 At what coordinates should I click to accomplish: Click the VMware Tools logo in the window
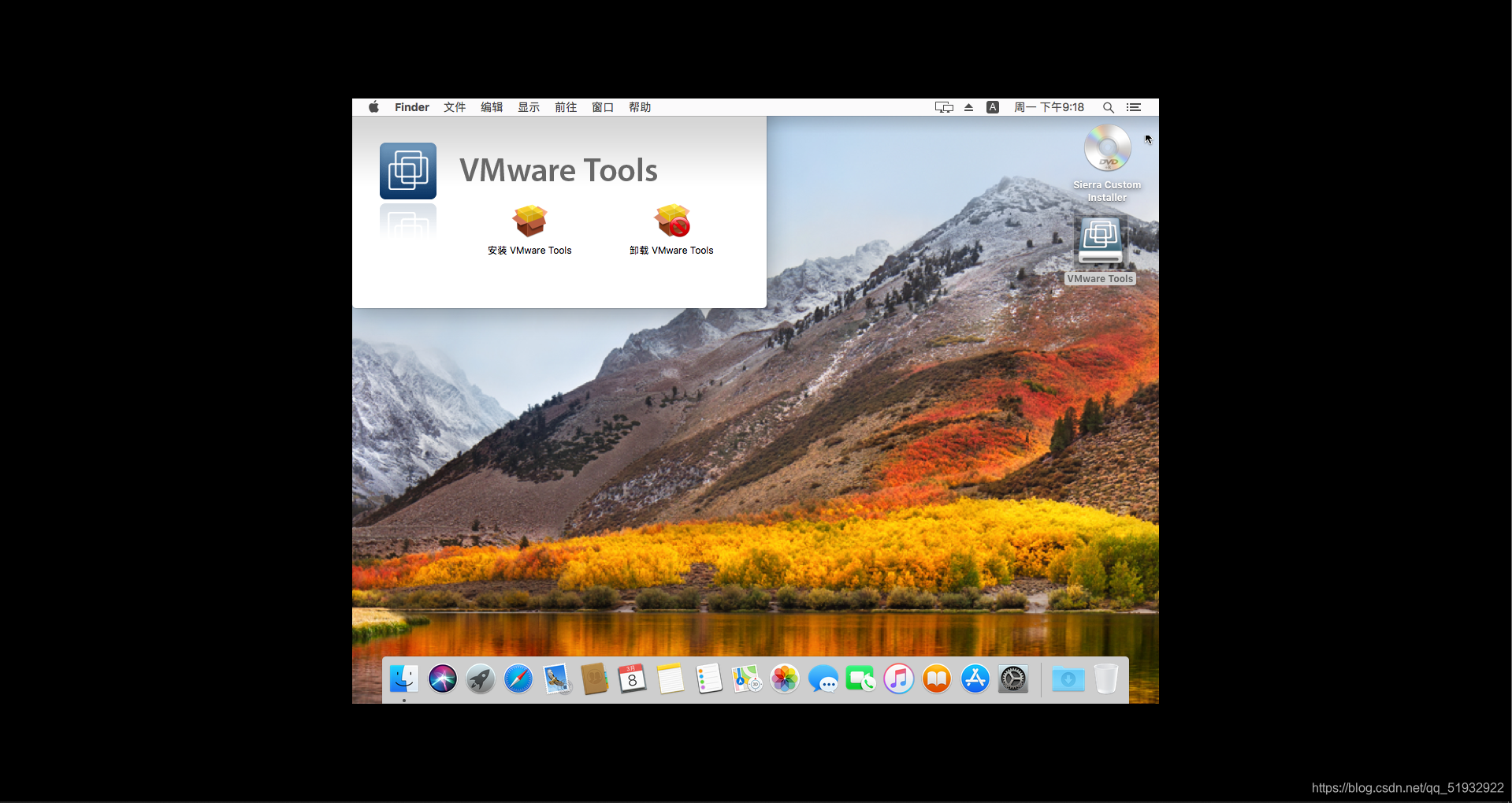[408, 170]
